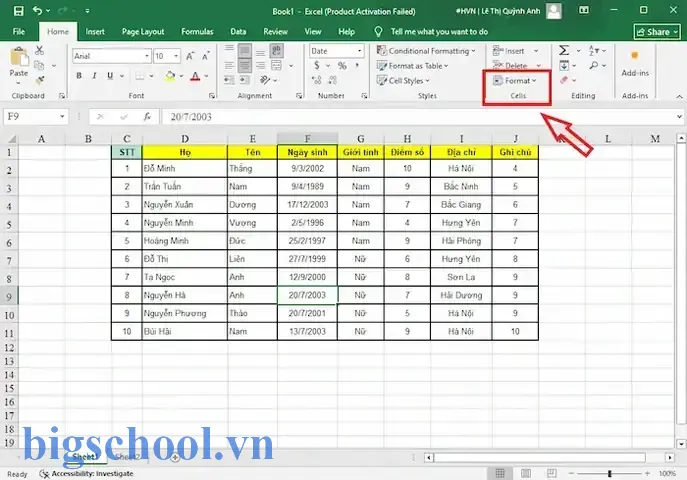This screenshot has width=687, height=480.
Task: Apply Comma Style number format
Action: [x=358, y=66]
